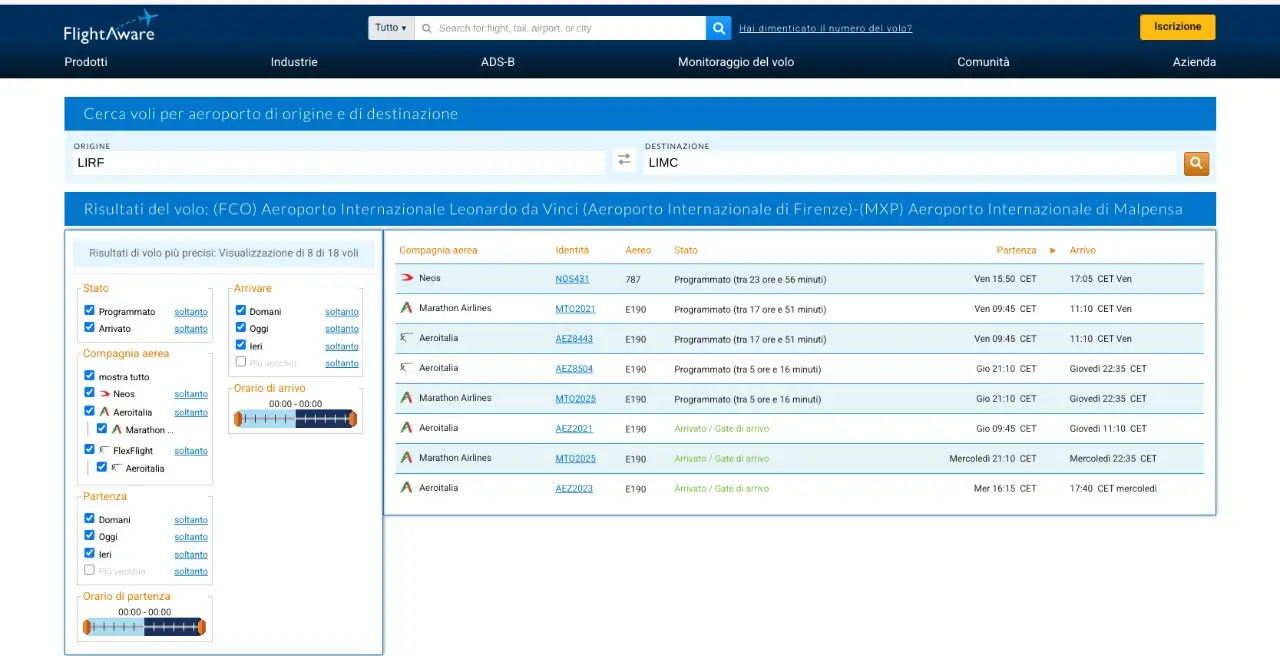Image resolution: width=1280 pixels, height=656 pixels.
Task: Click the blue magnifier search button
Action: [718, 28]
